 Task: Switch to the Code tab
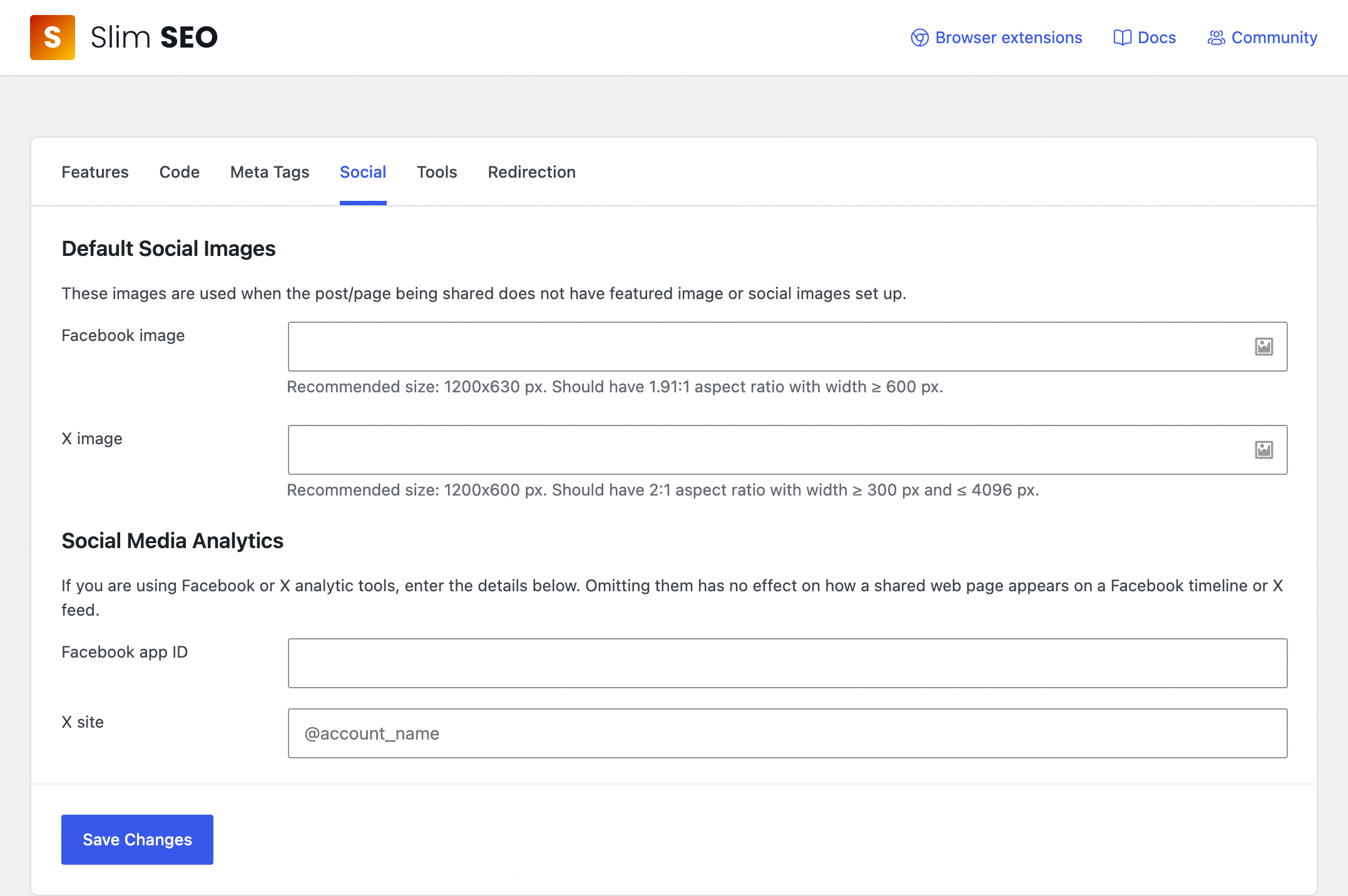[180, 172]
